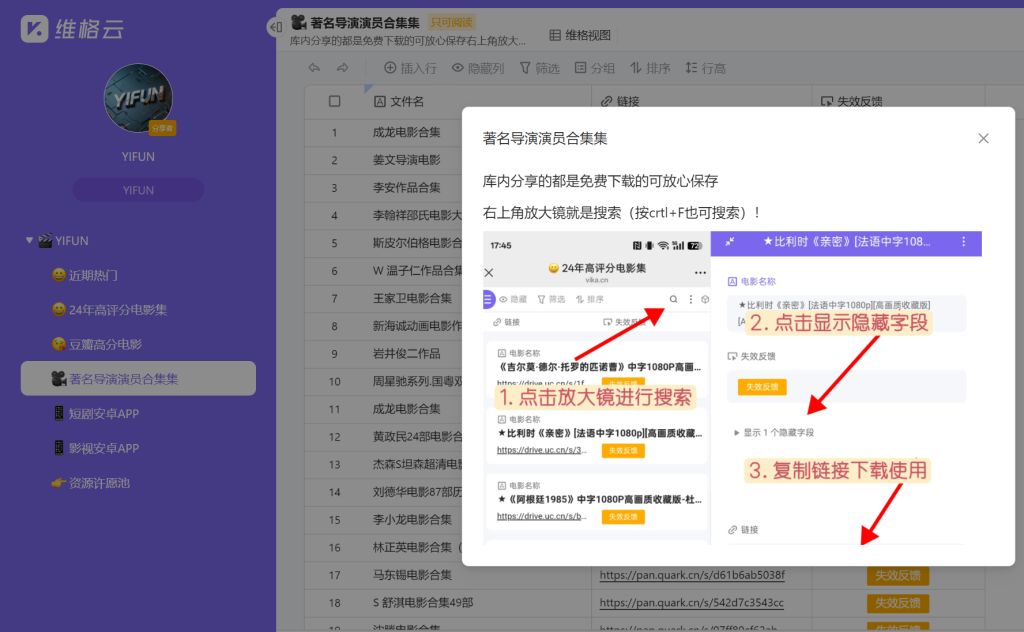Click cell 姜文导演电影 in row 2

(406, 159)
